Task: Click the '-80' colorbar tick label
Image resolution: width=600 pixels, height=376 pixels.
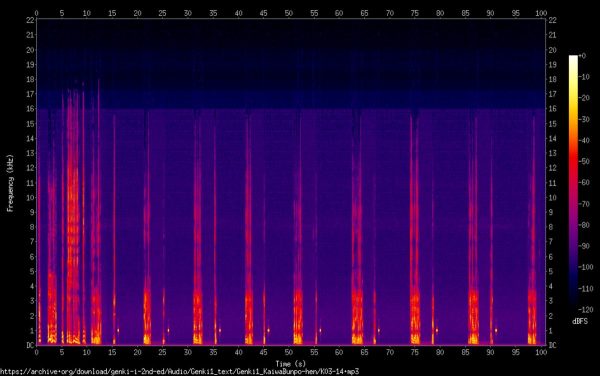Action: pyautogui.click(x=584, y=225)
